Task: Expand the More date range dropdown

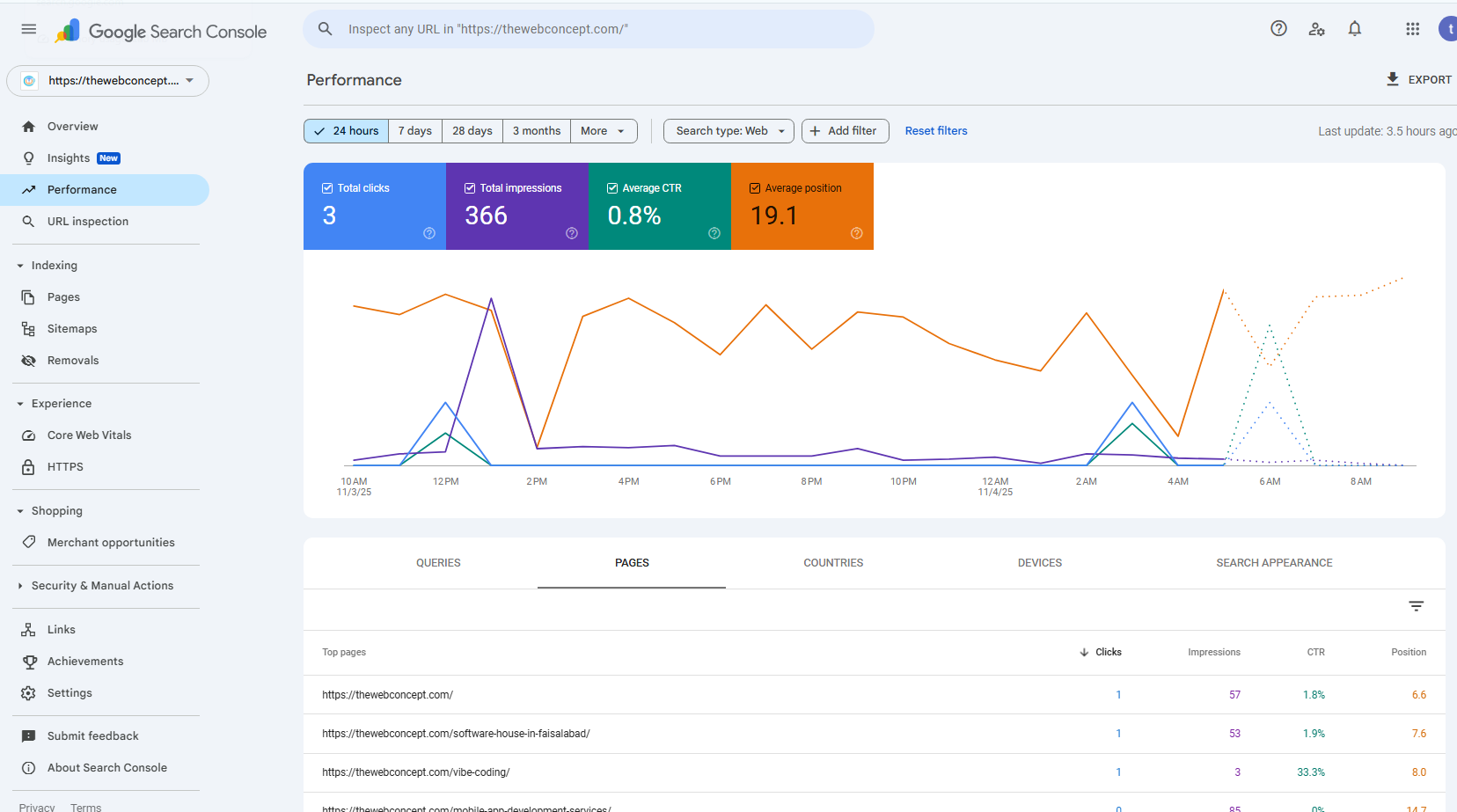Action: tap(604, 131)
